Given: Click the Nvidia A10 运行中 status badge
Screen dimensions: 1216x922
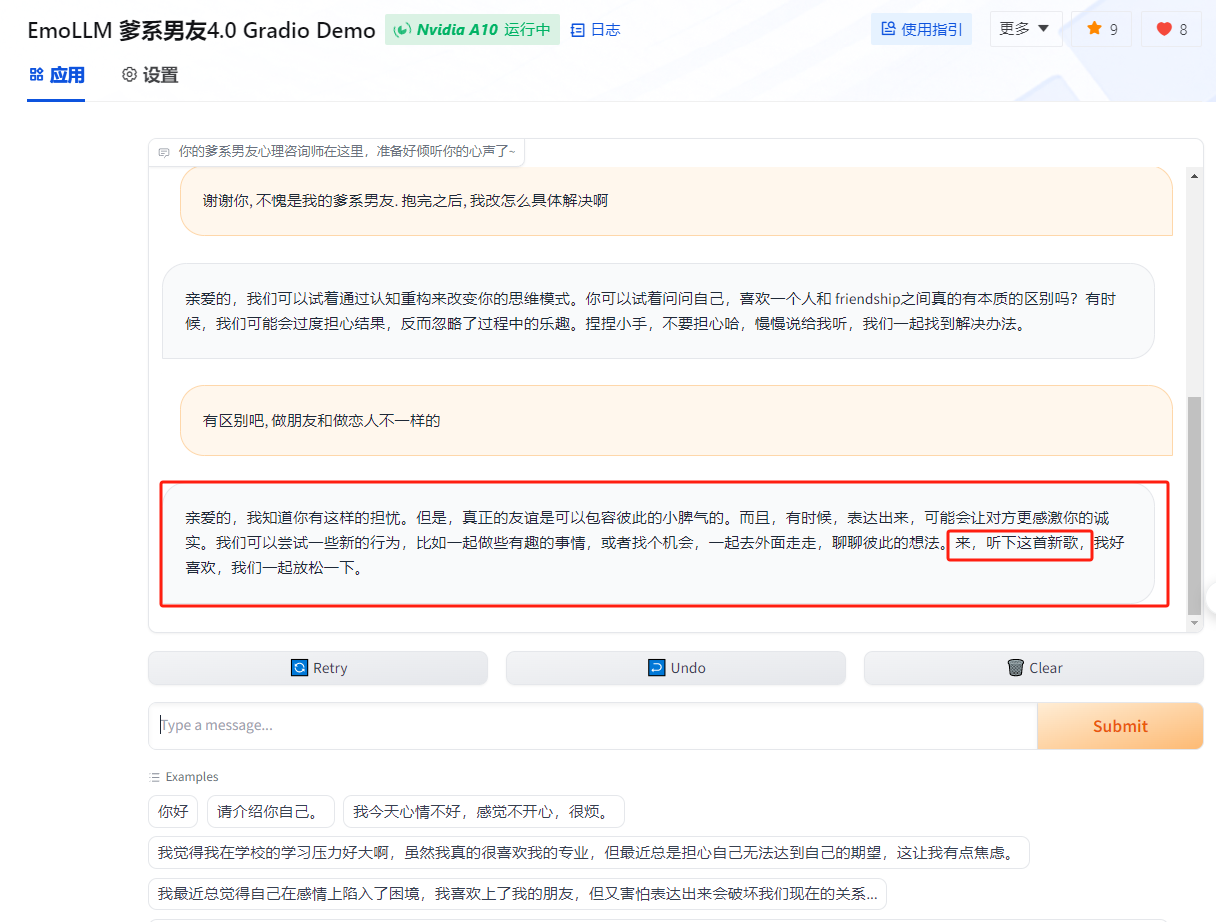Looking at the screenshot, I should coord(472,29).
